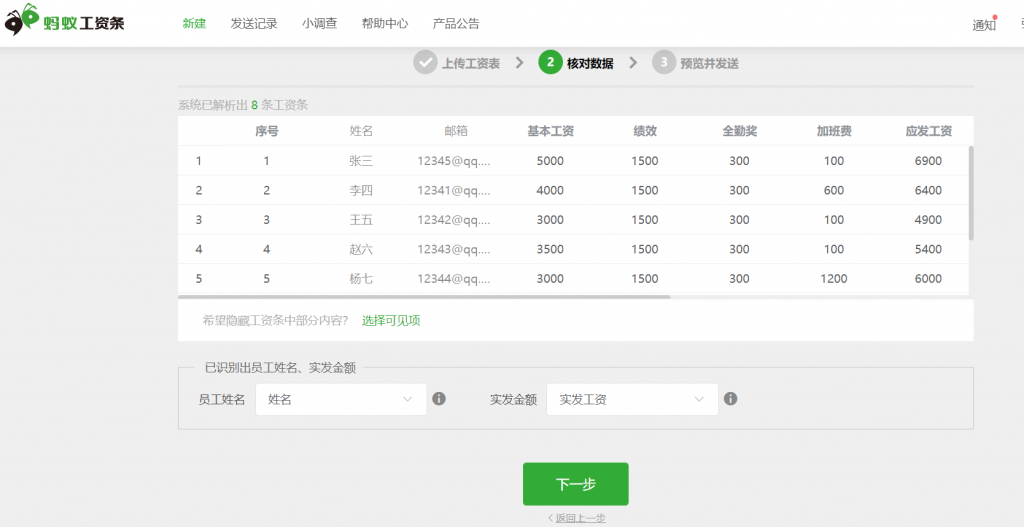
Task: Click the 返回上一步 link
Action: pos(576,518)
